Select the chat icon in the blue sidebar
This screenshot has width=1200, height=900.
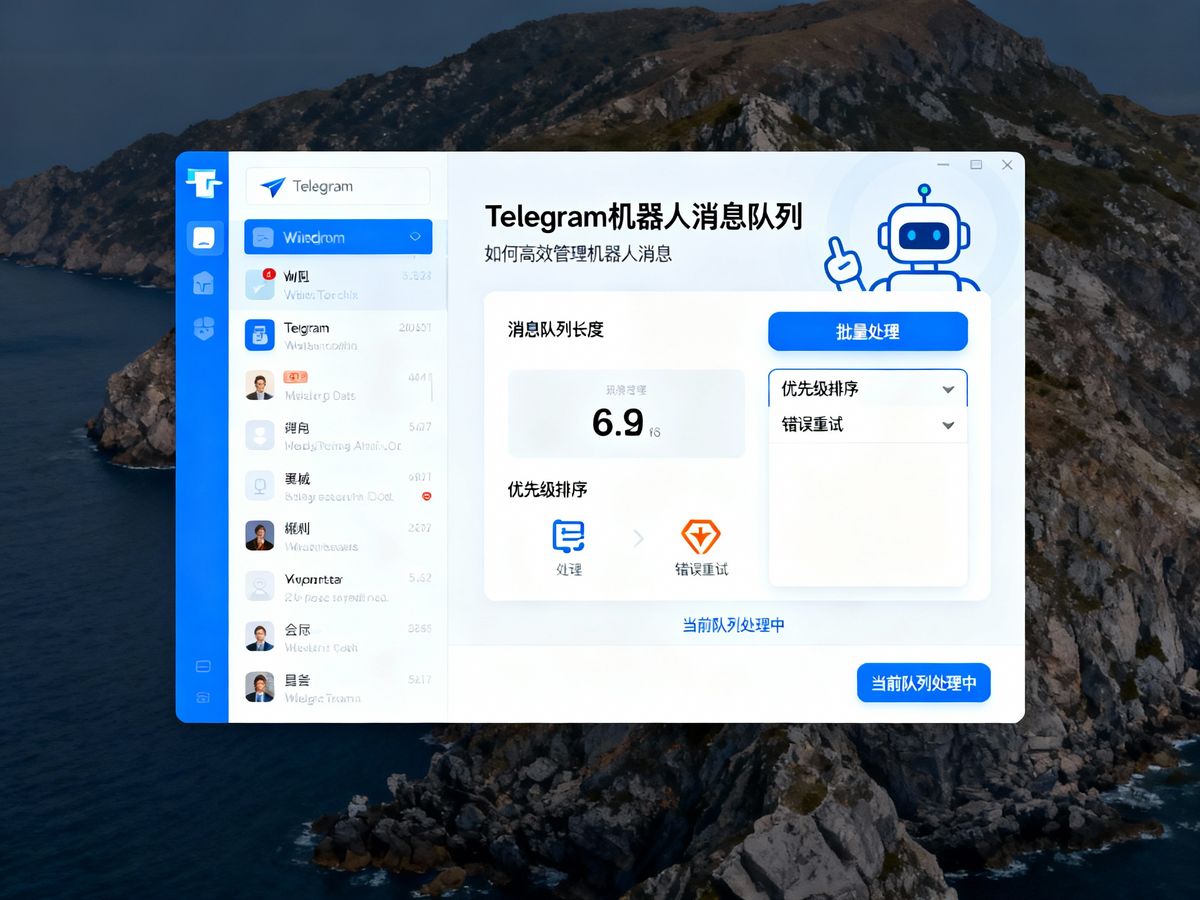[204, 238]
